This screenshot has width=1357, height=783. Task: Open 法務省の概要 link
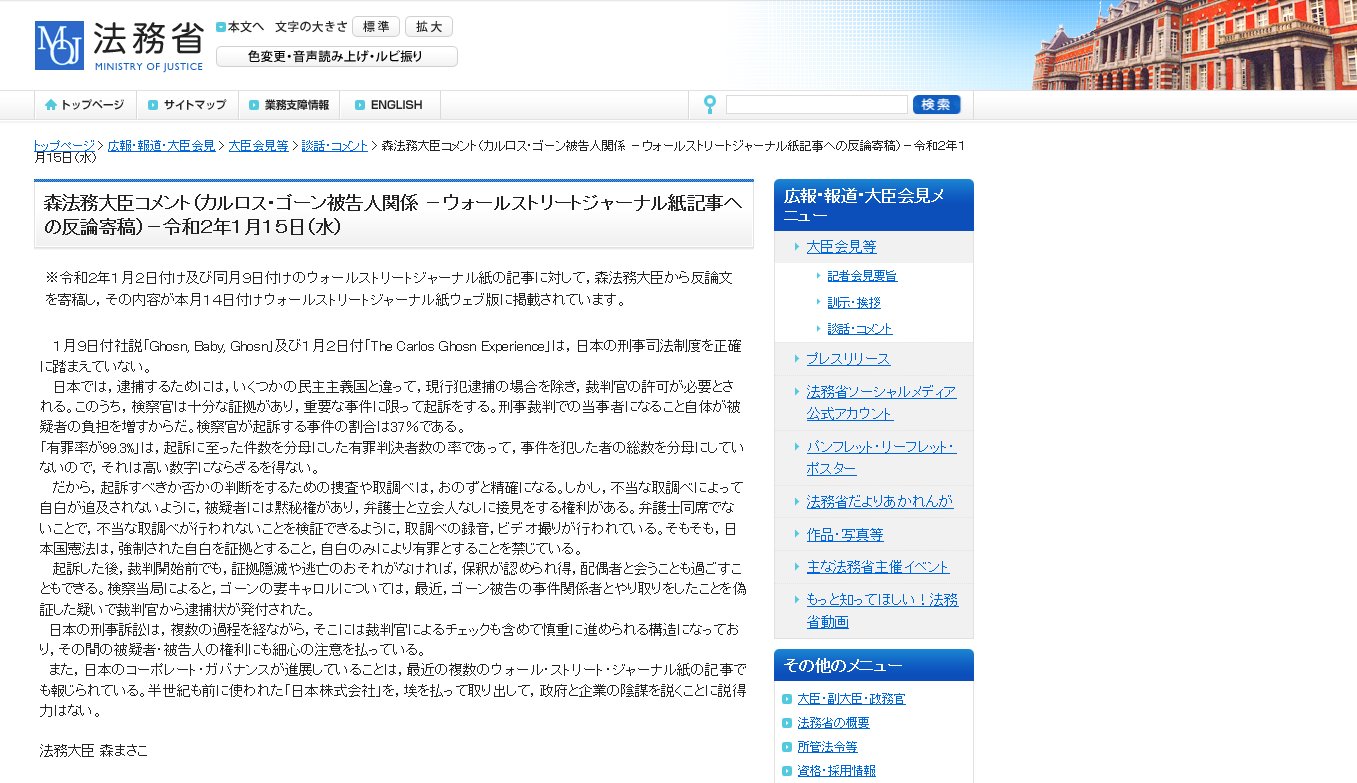pyautogui.click(x=833, y=723)
